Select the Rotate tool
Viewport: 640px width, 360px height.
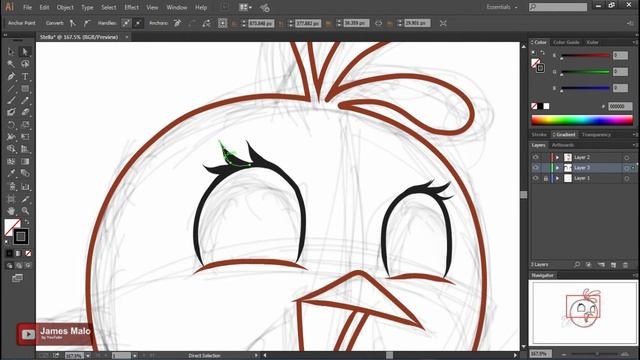pyautogui.click(x=11, y=125)
